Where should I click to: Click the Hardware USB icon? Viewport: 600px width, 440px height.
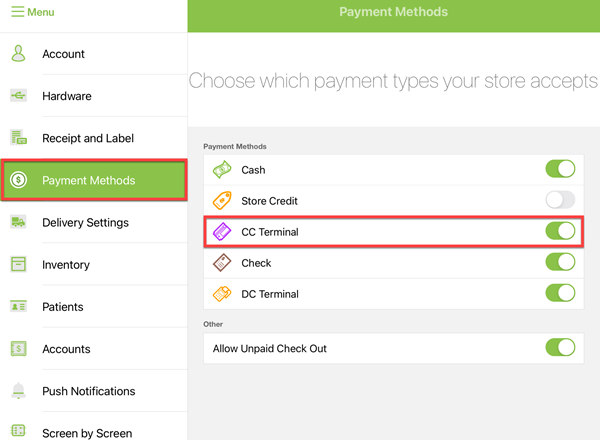click(18, 96)
